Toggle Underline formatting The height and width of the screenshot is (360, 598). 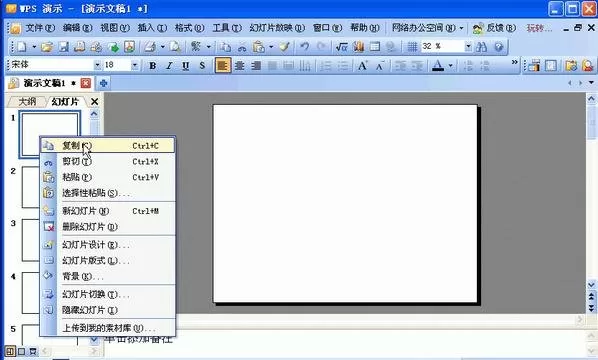pos(185,66)
